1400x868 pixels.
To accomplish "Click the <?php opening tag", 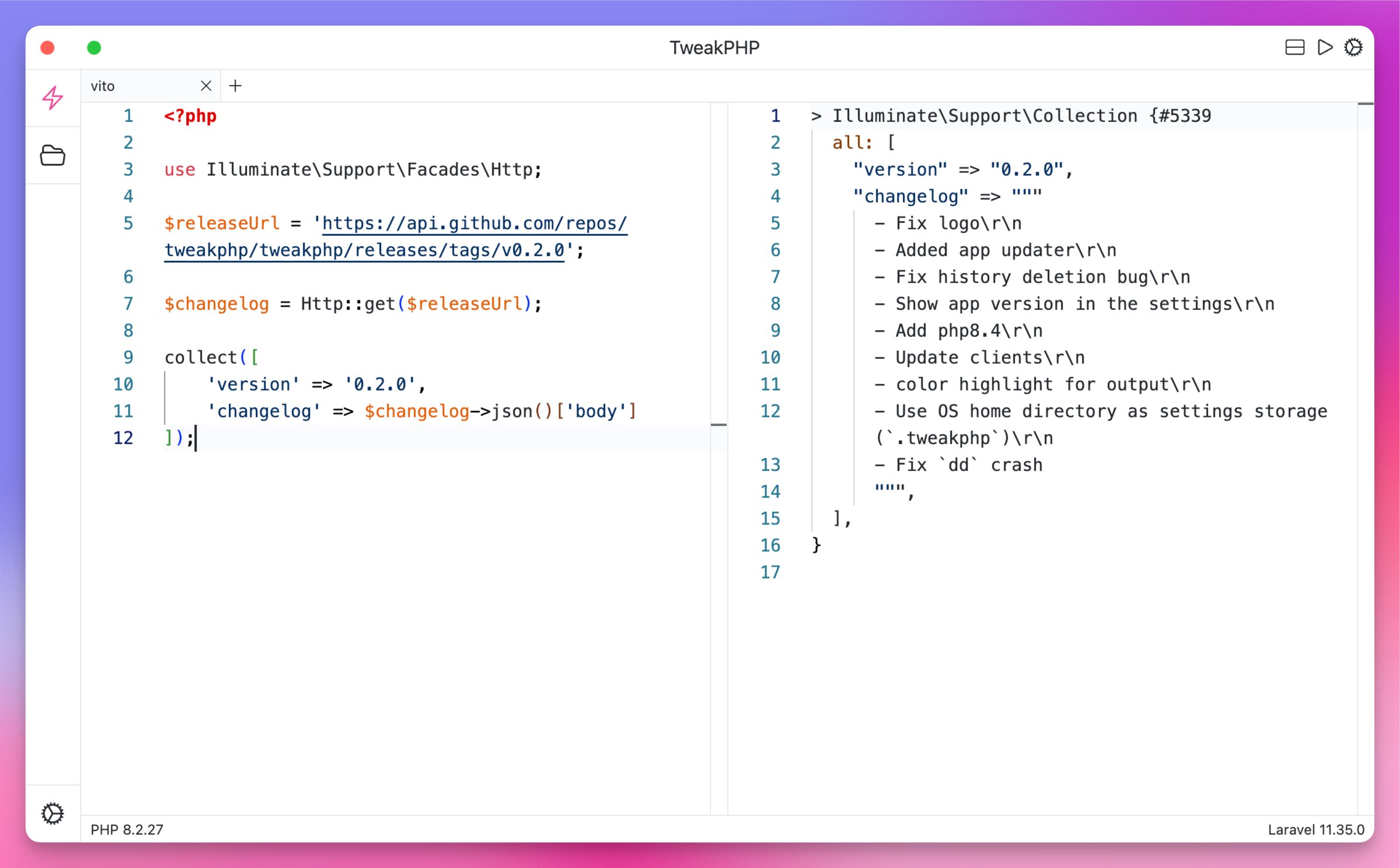I will (x=190, y=116).
